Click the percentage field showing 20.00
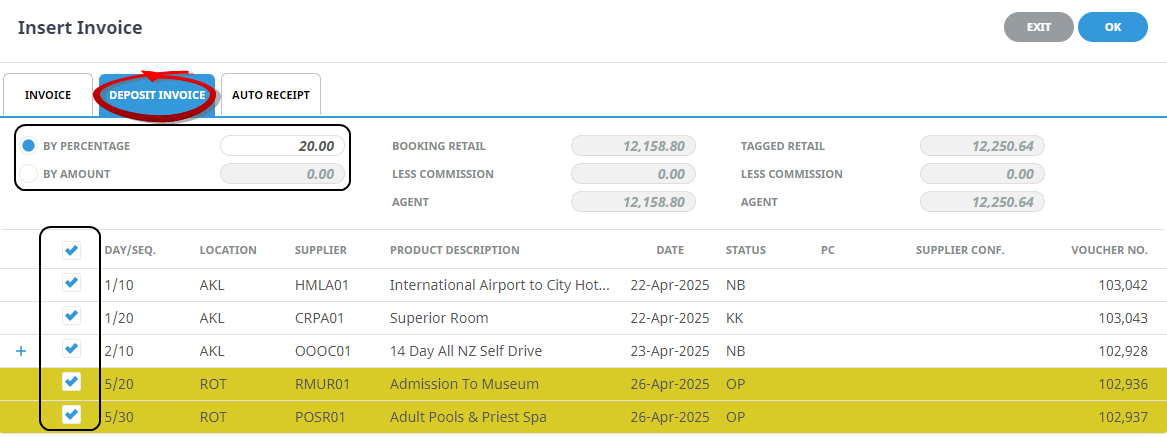This screenshot has height=437, width=1167. pyautogui.click(x=282, y=146)
